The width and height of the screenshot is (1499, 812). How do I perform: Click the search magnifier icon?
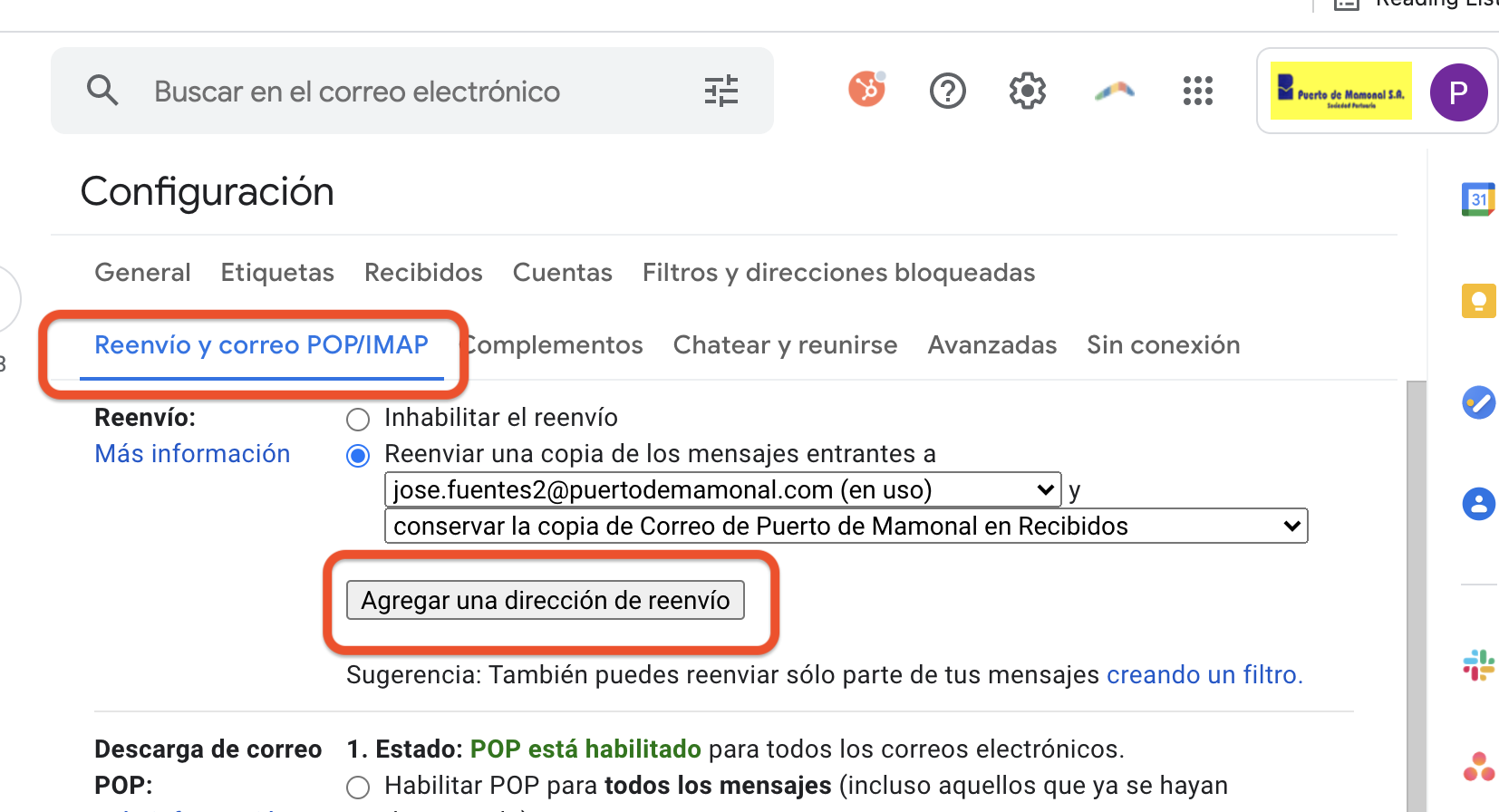pyautogui.click(x=102, y=91)
